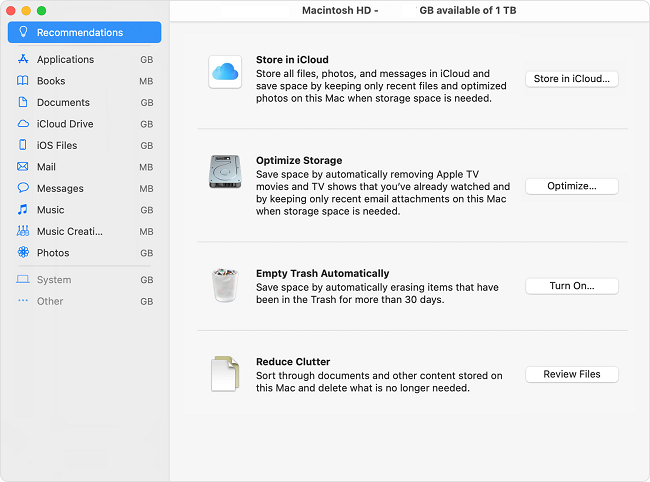Click the green zoom window button

click(x=41, y=10)
